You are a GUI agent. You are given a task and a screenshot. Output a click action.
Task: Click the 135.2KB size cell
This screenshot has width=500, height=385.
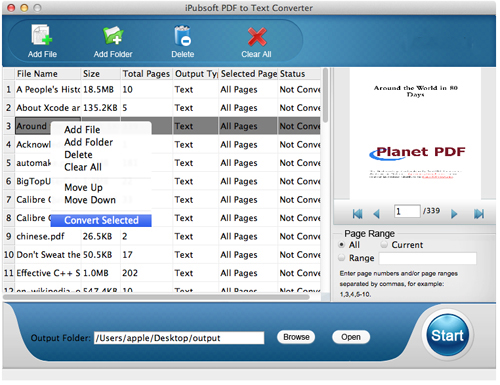(x=100, y=108)
